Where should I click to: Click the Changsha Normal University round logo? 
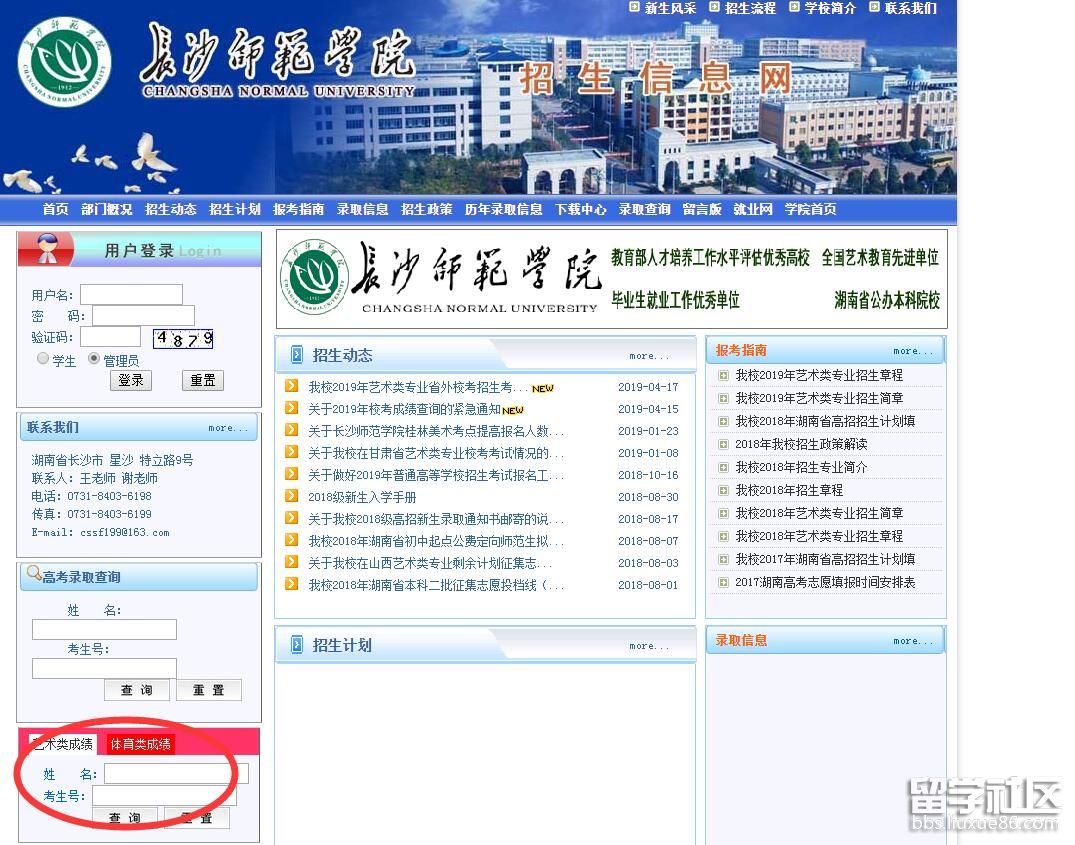click(65, 59)
